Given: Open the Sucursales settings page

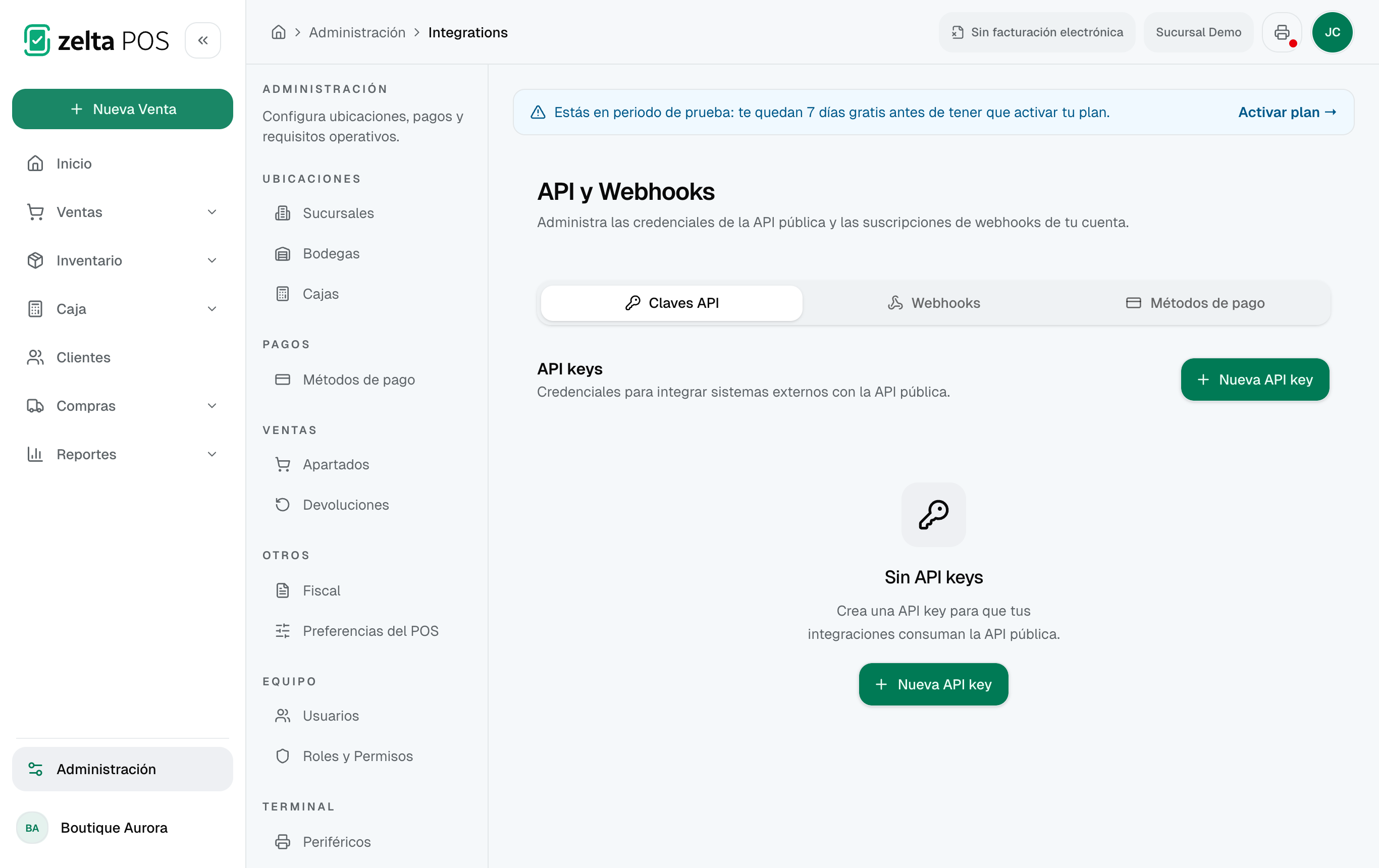Looking at the screenshot, I should point(366,213).
